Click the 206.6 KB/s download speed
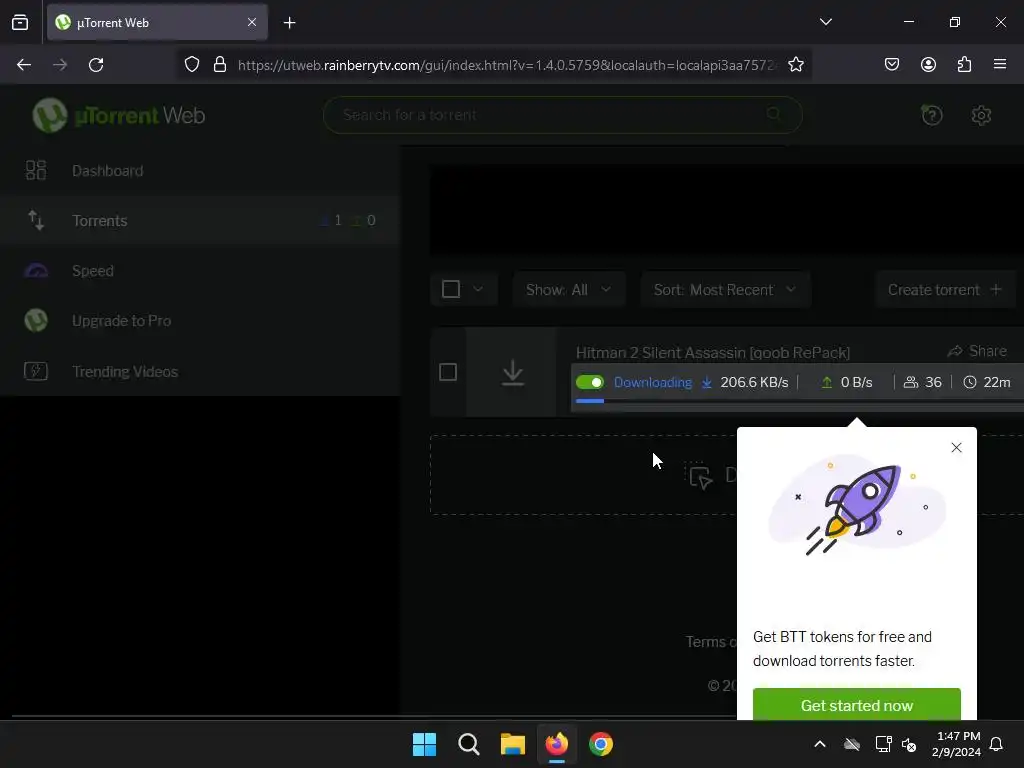This screenshot has height=768, width=1024. [x=754, y=382]
